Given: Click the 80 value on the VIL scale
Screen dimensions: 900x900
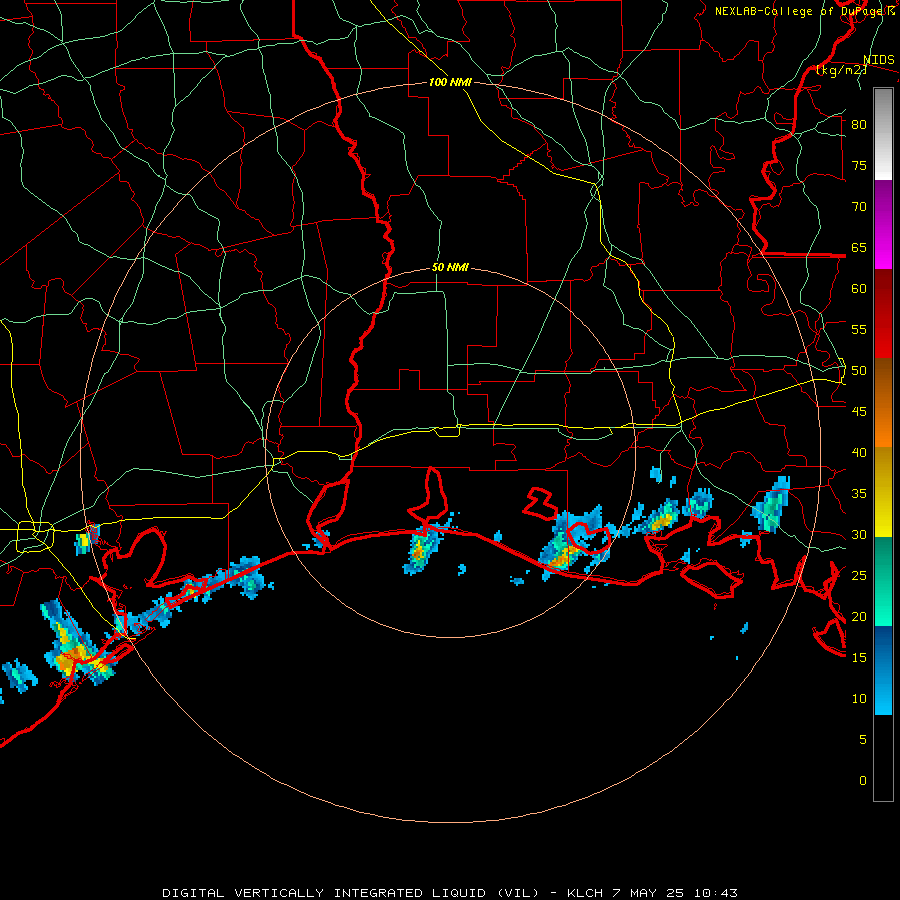Looking at the screenshot, I should tap(859, 125).
